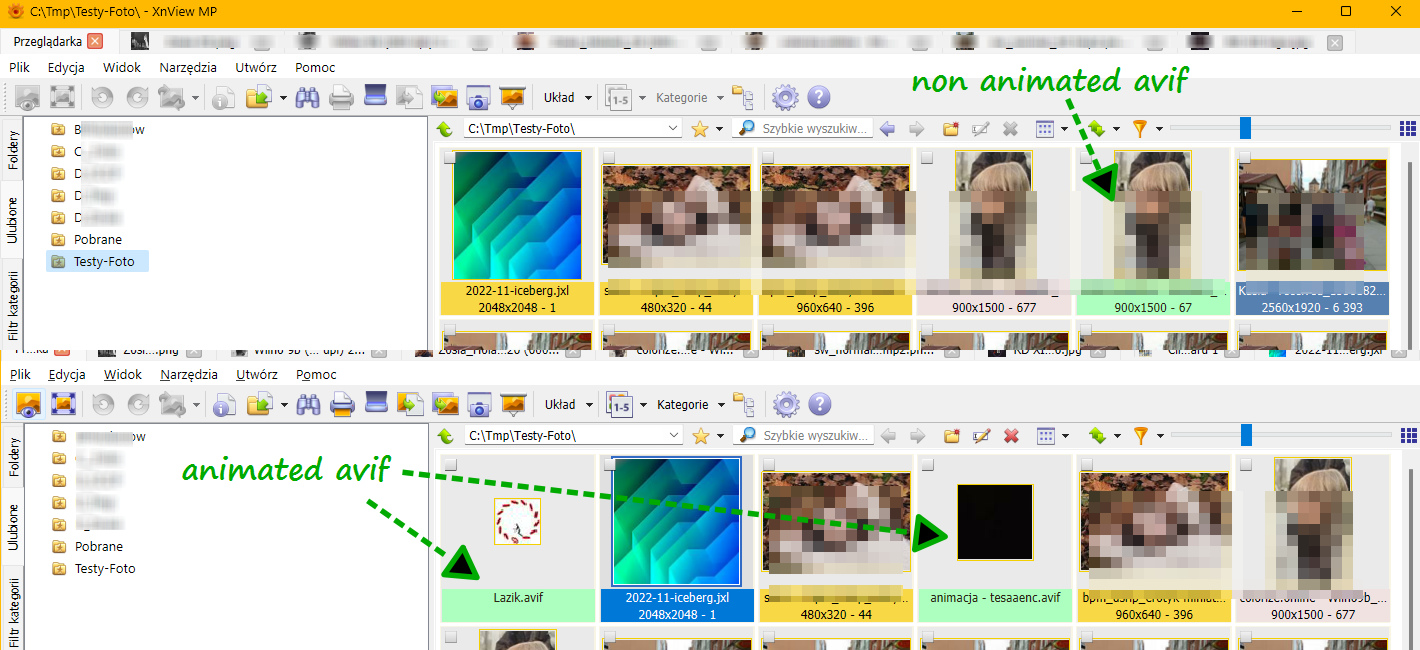Check the box on upper window's iceberg.jxl thumbnail

(450, 158)
